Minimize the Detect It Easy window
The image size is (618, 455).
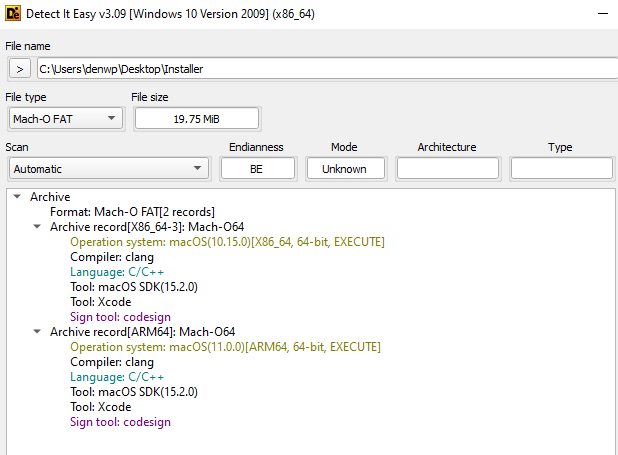click(x=603, y=14)
